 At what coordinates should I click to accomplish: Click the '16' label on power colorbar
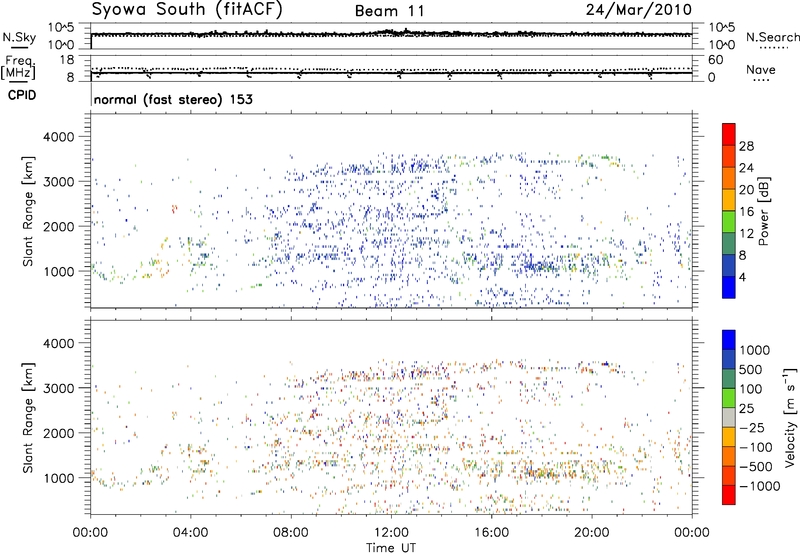point(746,212)
